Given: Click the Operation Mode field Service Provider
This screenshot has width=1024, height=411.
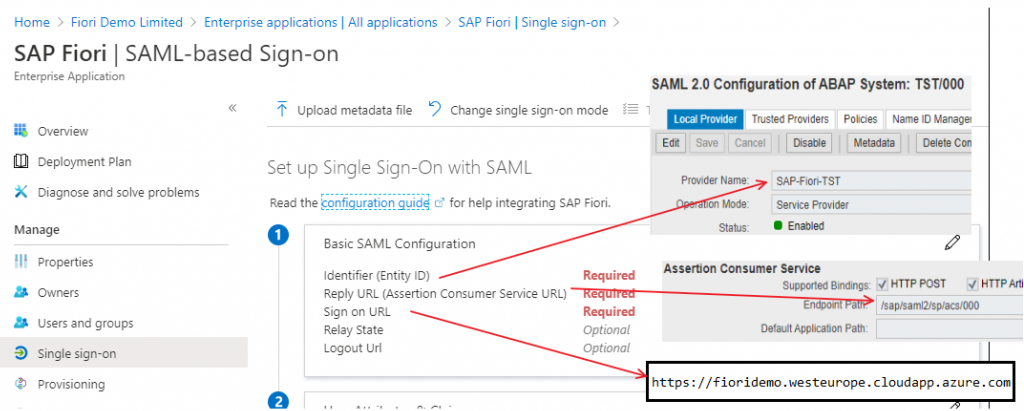Looking at the screenshot, I should (x=871, y=205).
